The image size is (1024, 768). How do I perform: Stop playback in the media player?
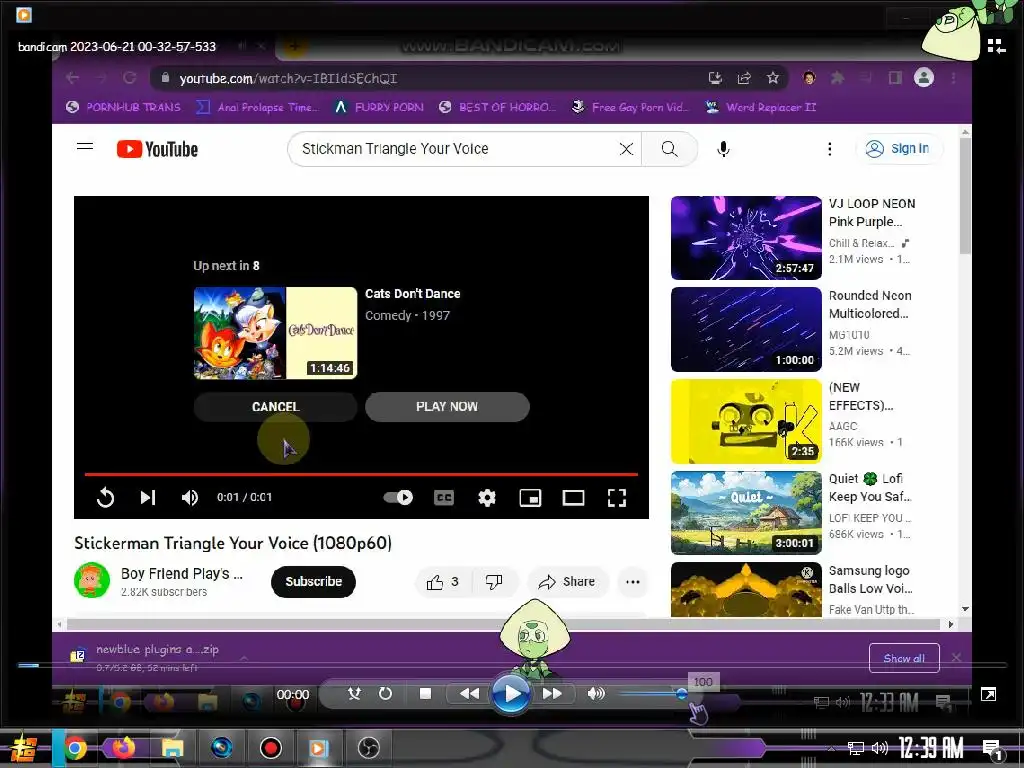(x=425, y=694)
